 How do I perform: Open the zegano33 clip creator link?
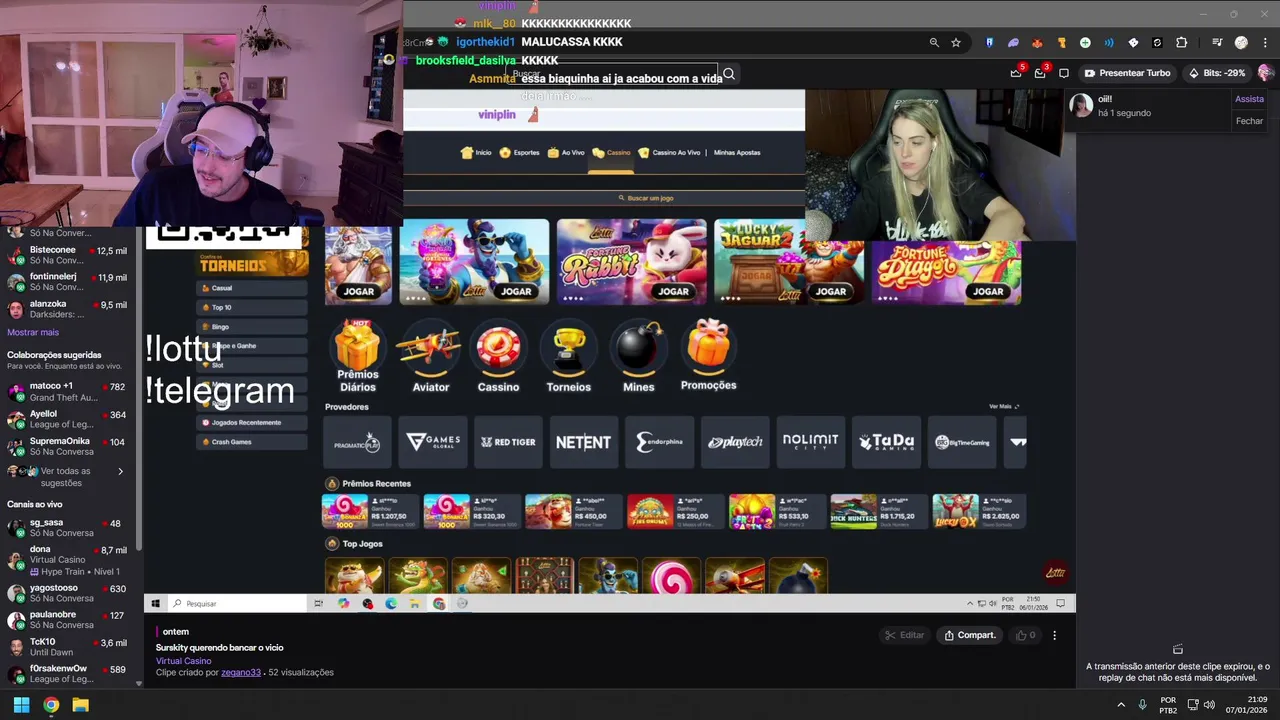[241, 673]
